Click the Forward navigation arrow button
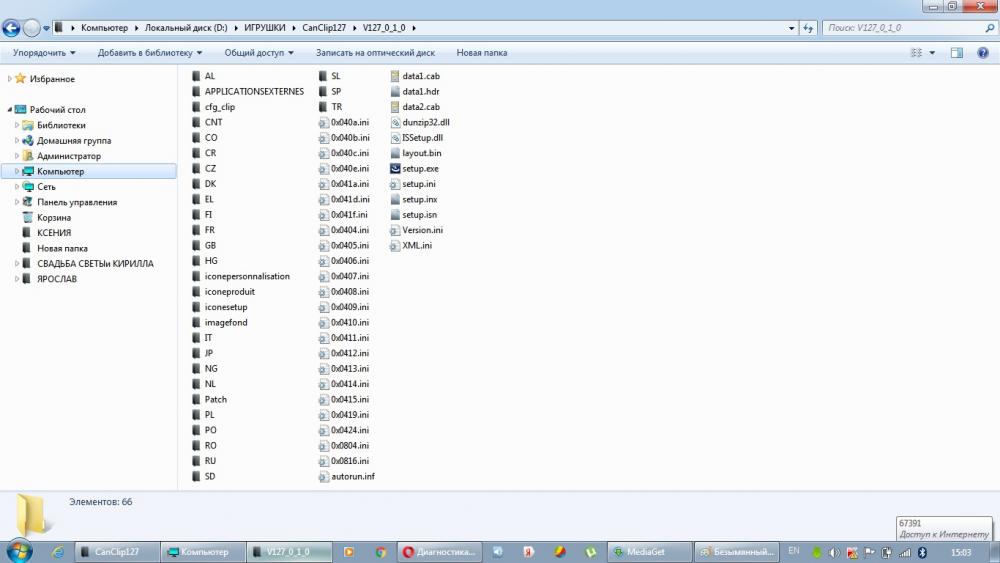The image size is (1000, 563). (x=31, y=28)
